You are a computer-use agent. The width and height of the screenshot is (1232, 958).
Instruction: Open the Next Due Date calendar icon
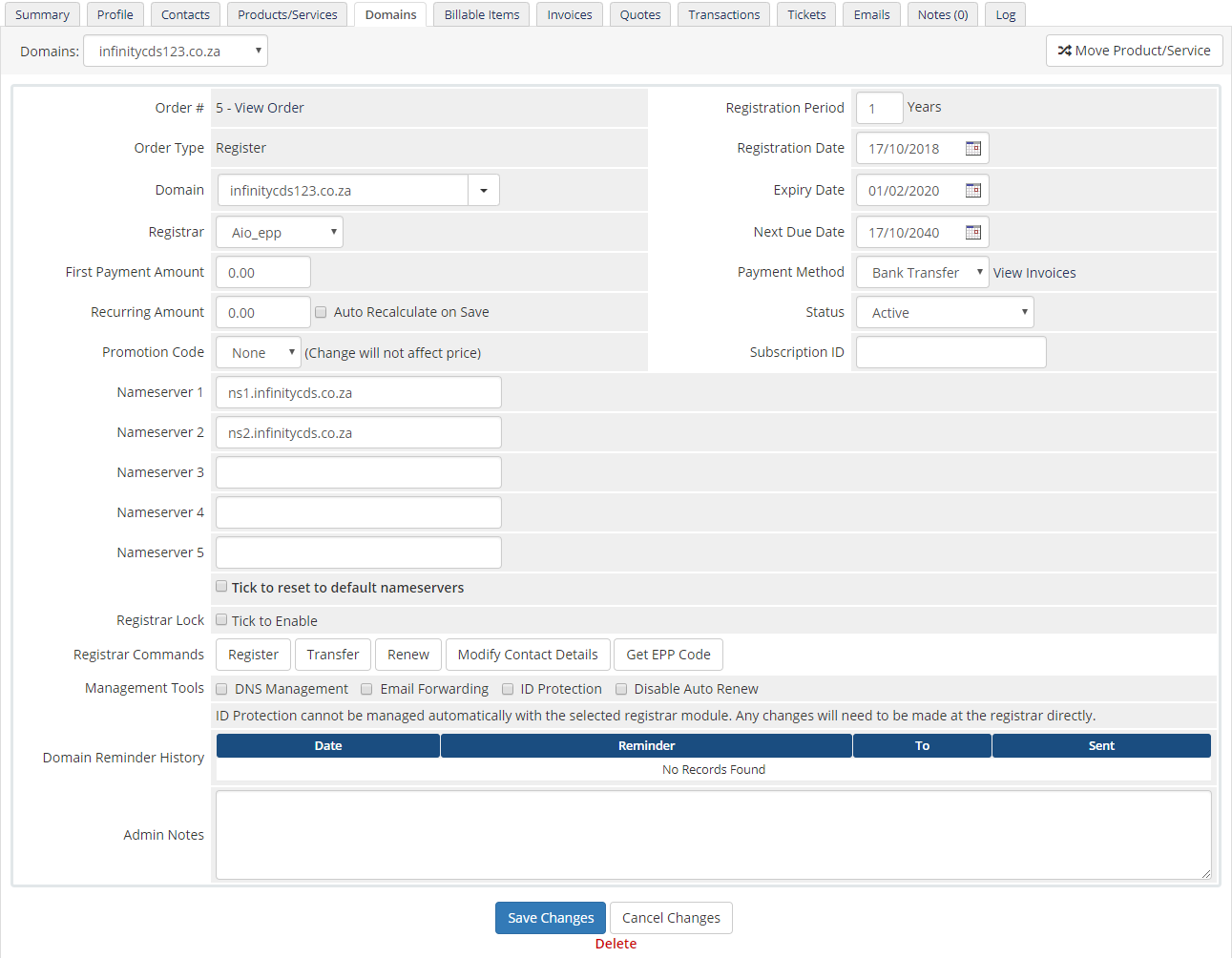tap(972, 233)
